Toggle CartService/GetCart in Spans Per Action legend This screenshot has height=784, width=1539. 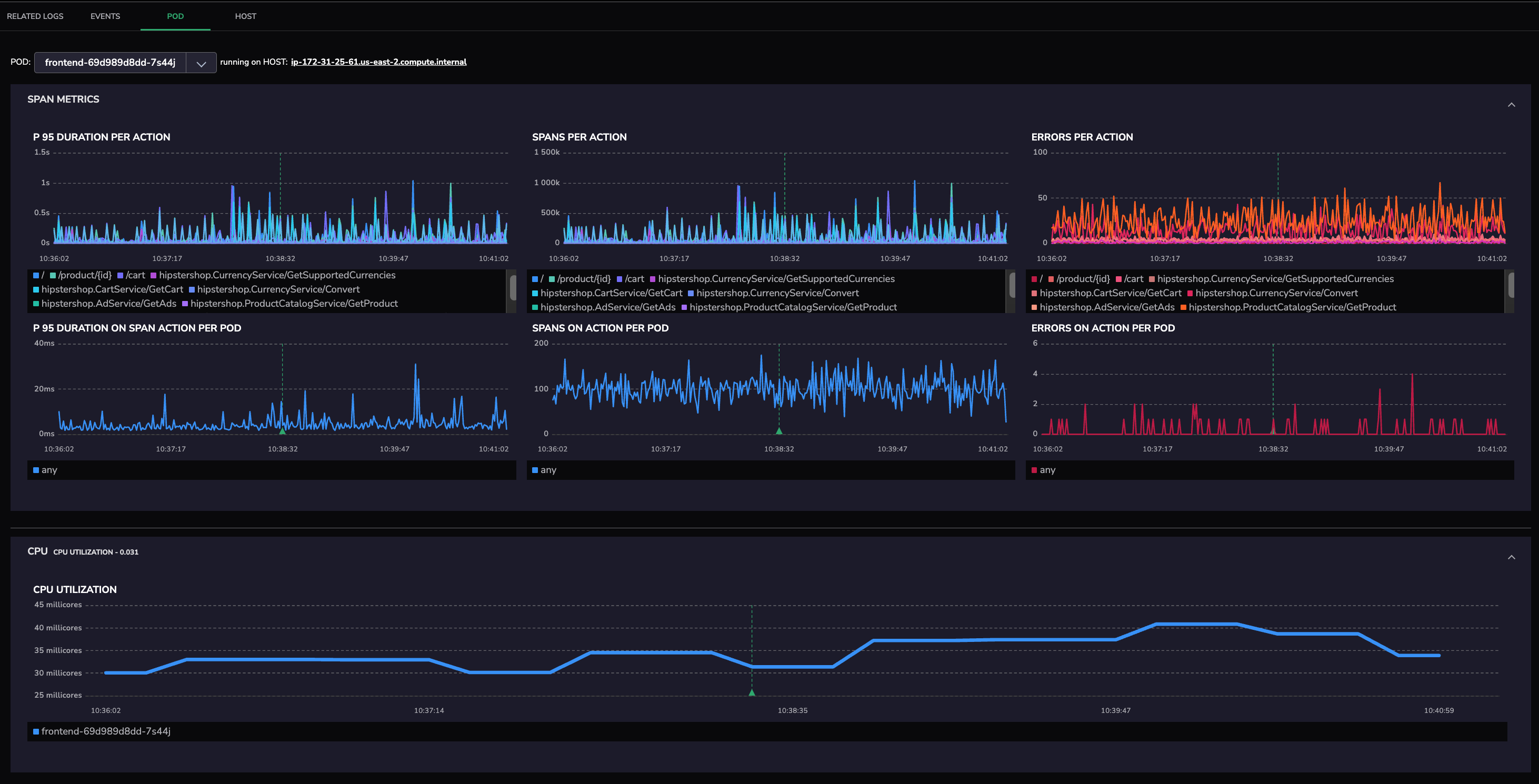pyautogui.click(x=611, y=293)
